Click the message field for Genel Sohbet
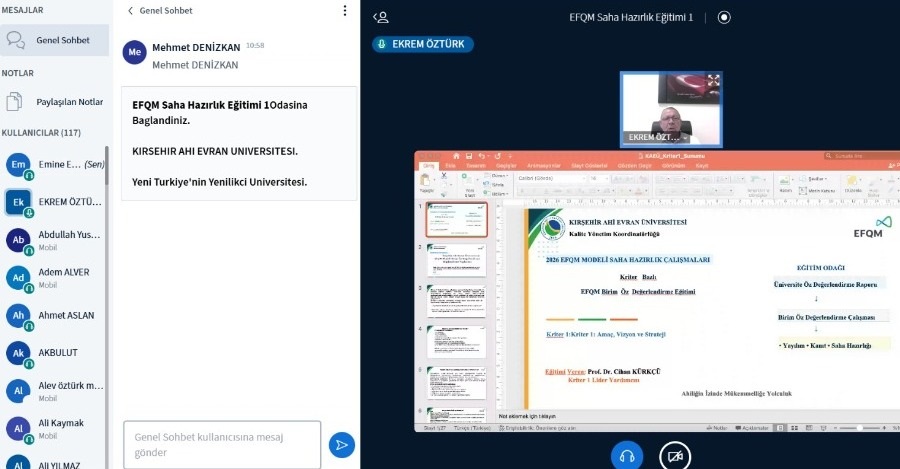 222,445
